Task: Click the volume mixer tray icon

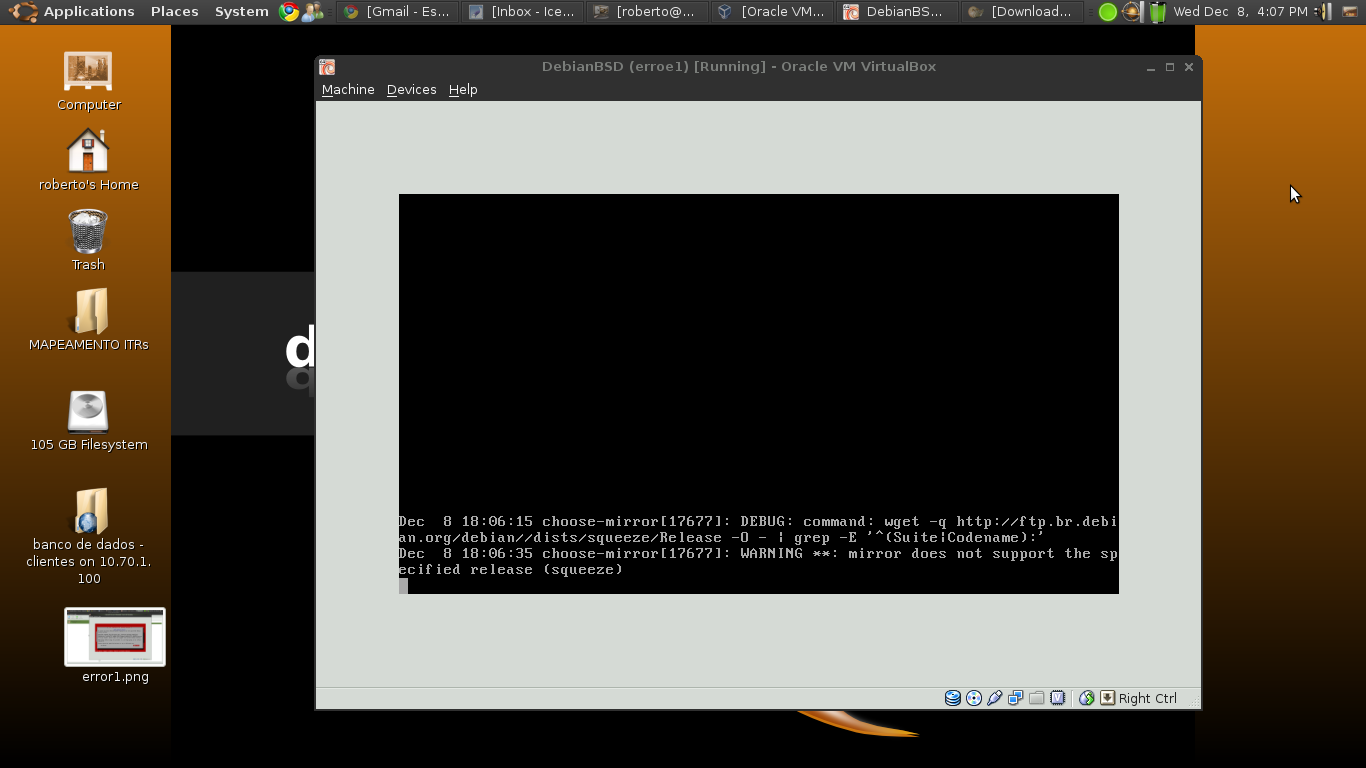Action: click(x=1324, y=12)
